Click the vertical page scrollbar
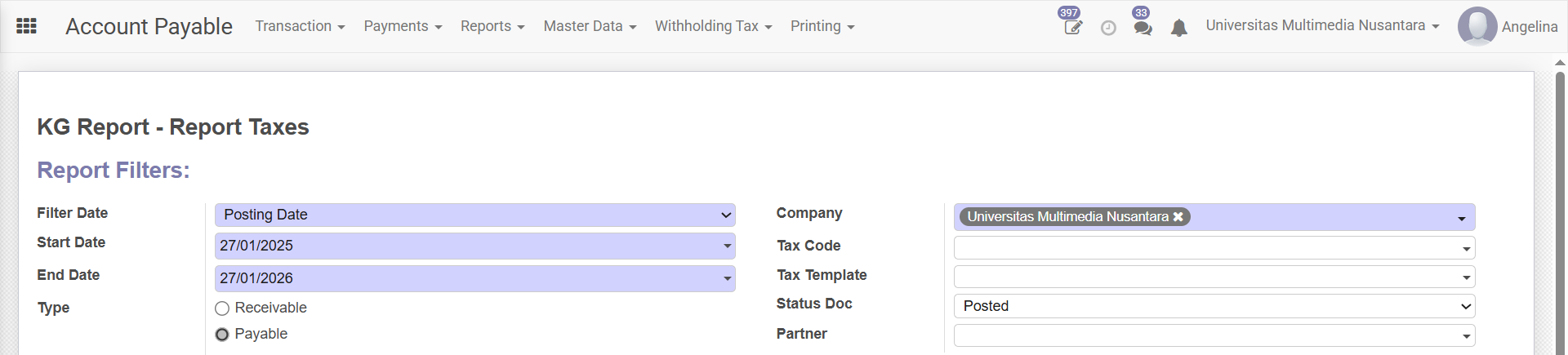This screenshot has width=1568, height=355. click(1560, 204)
